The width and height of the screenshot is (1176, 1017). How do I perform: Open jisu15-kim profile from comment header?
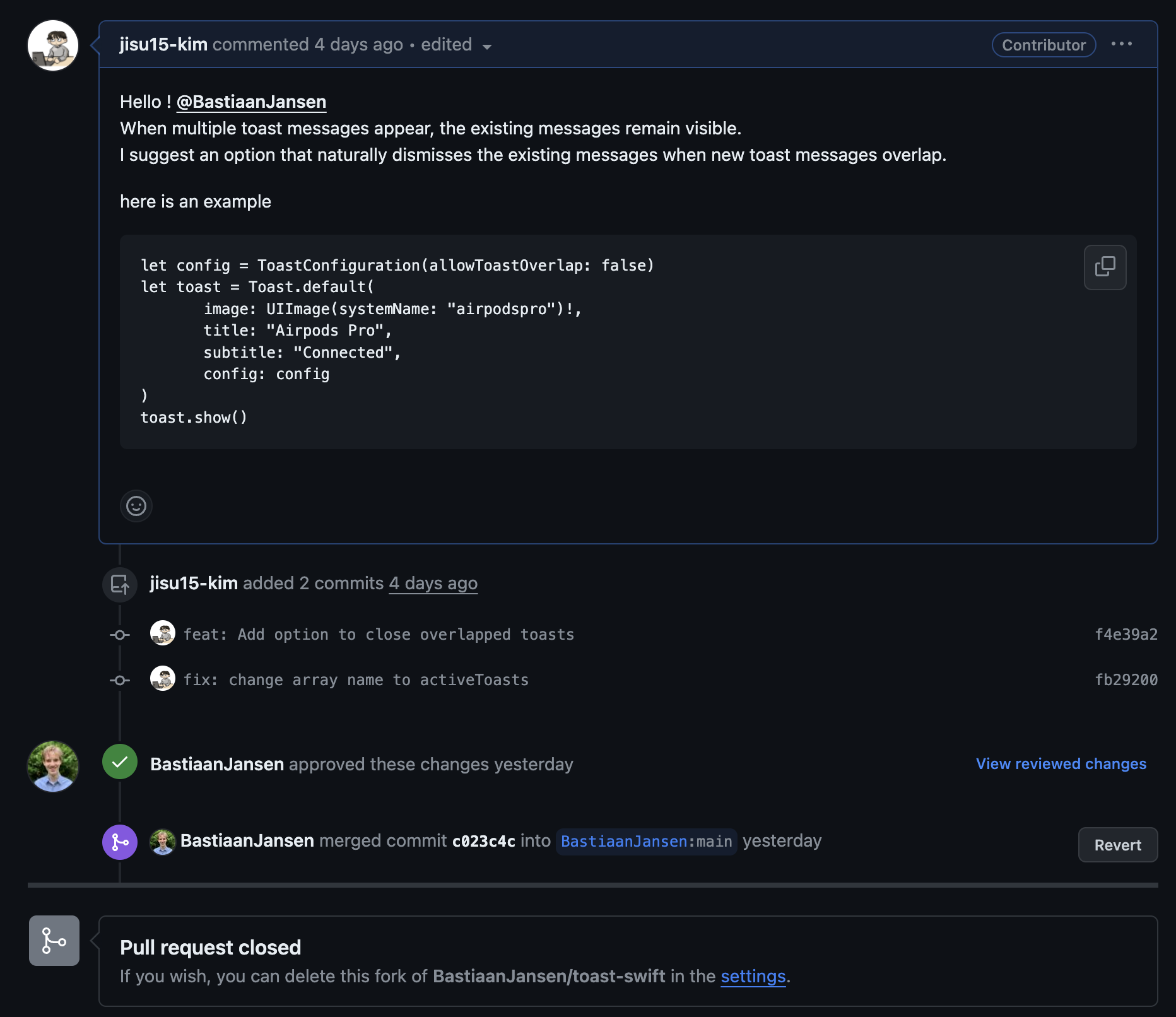coord(163,45)
